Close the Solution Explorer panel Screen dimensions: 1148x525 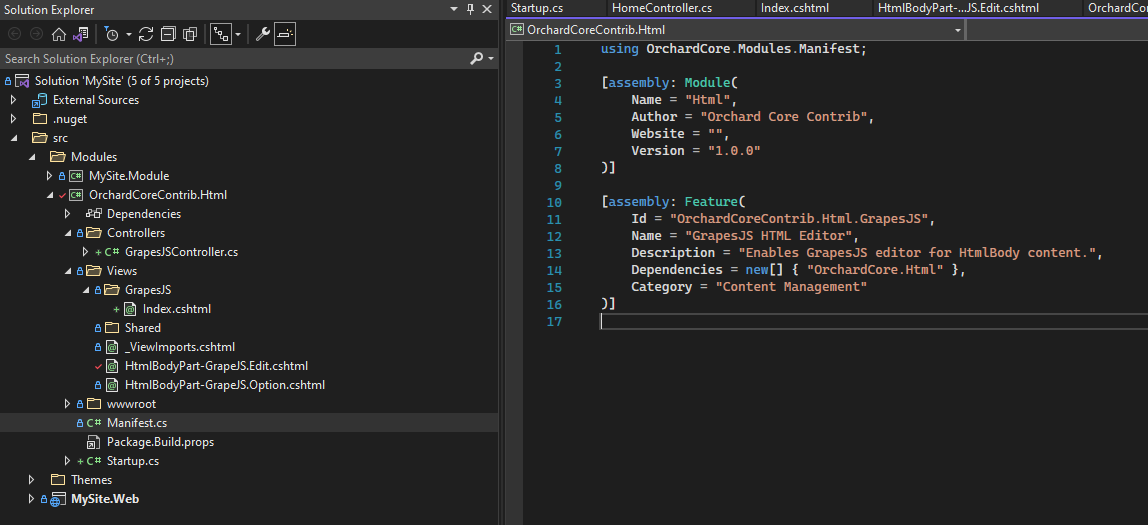point(487,10)
